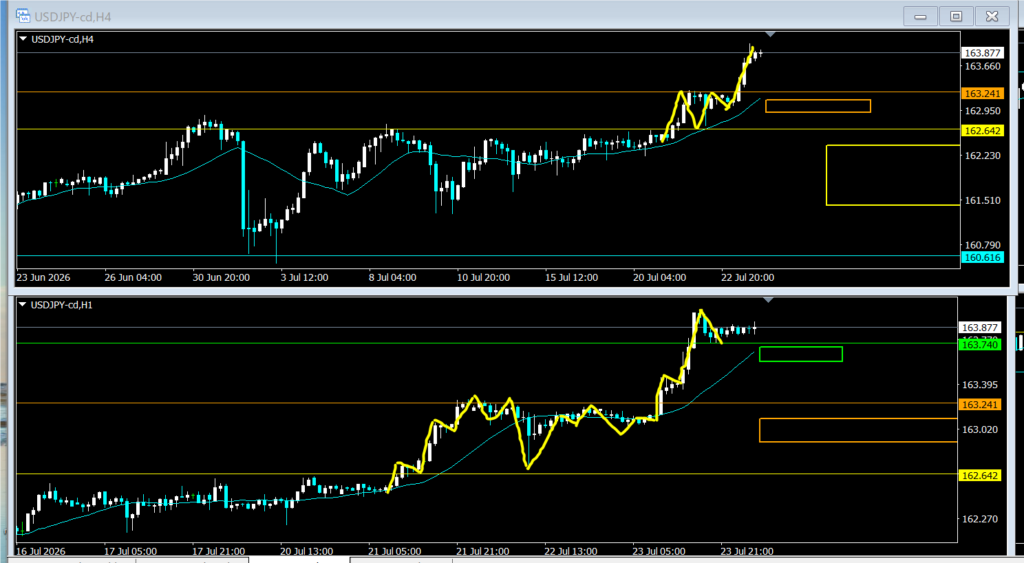Click the 16 Jul 2026 date on H1 time axis
Viewport: 1024px width, 563px height.
(40, 551)
